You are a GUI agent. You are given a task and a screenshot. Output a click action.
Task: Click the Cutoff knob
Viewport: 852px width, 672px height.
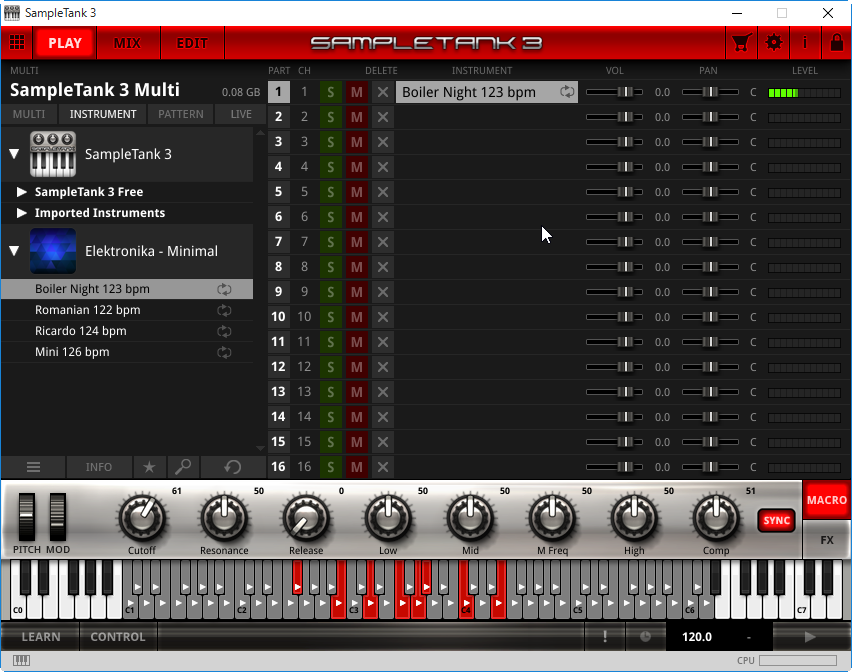[142, 517]
